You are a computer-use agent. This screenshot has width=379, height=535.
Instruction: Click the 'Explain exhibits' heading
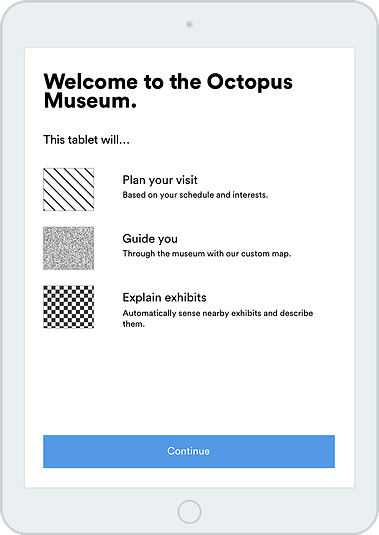[x=164, y=298]
